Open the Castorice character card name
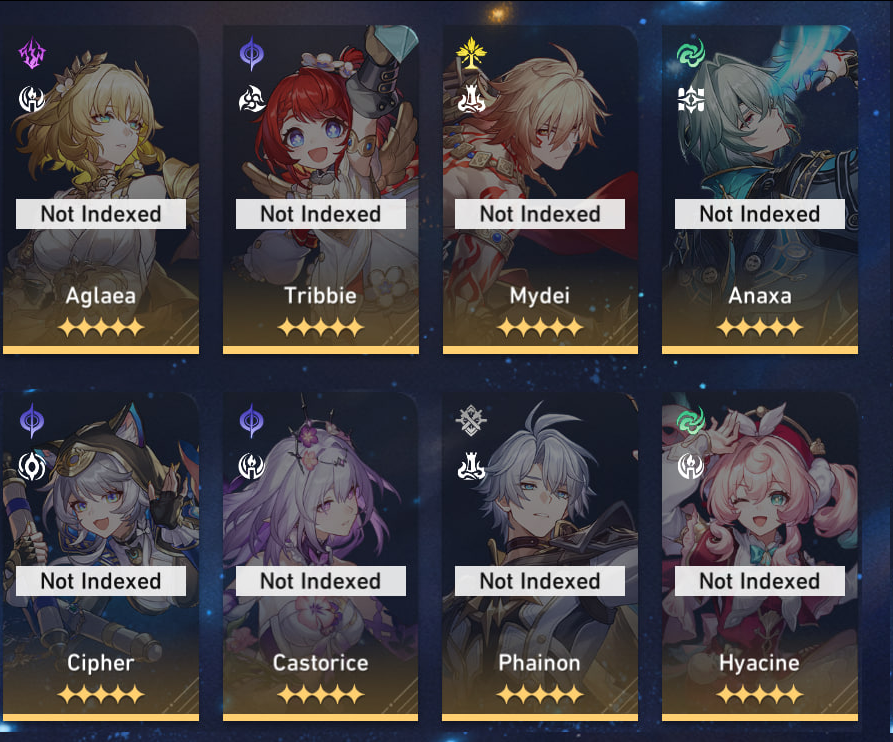 [320, 662]
